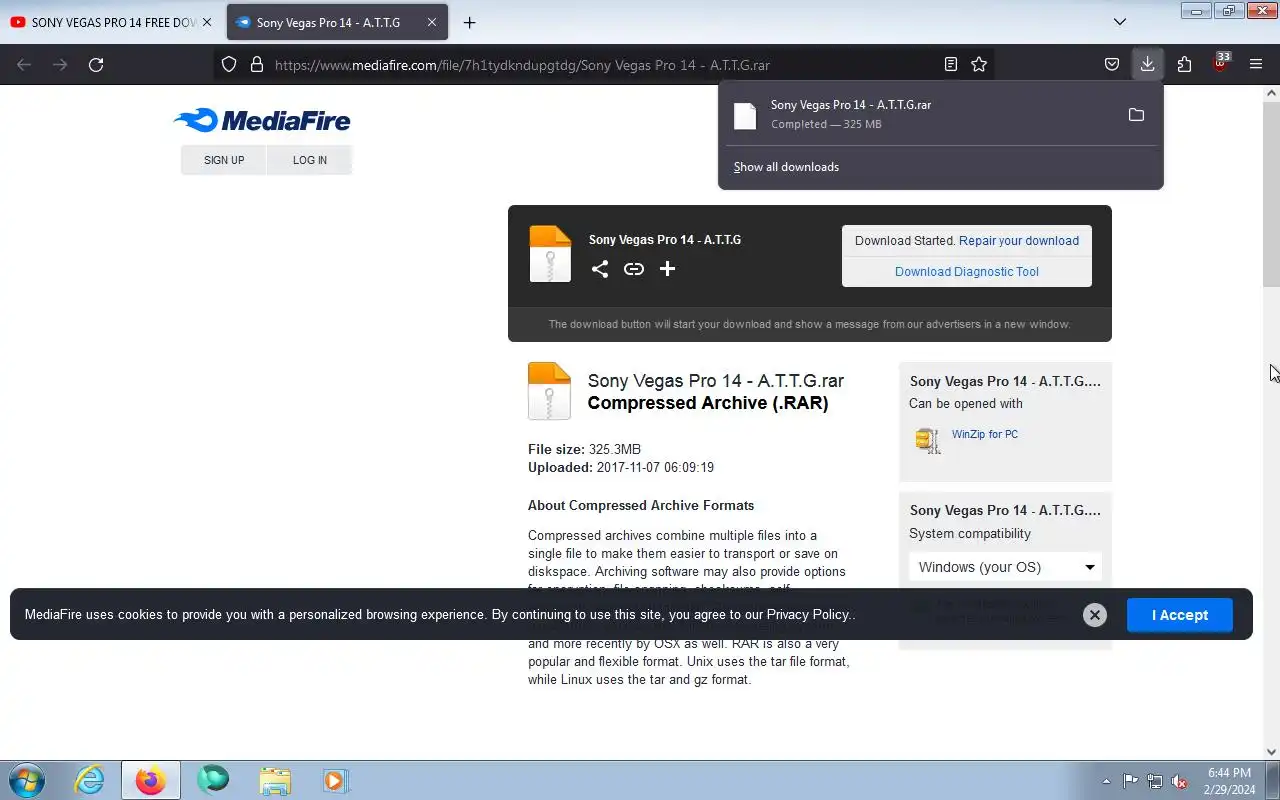
Task: Click the WinZip application icon
Action: [928, 440]
